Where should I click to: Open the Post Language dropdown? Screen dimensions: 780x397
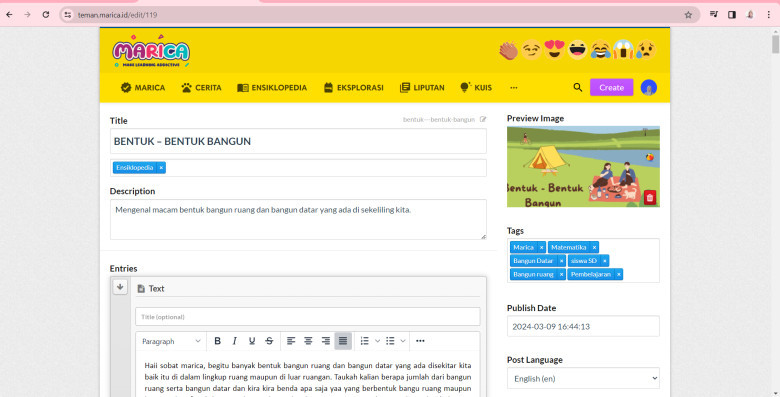tap(583, 379)
